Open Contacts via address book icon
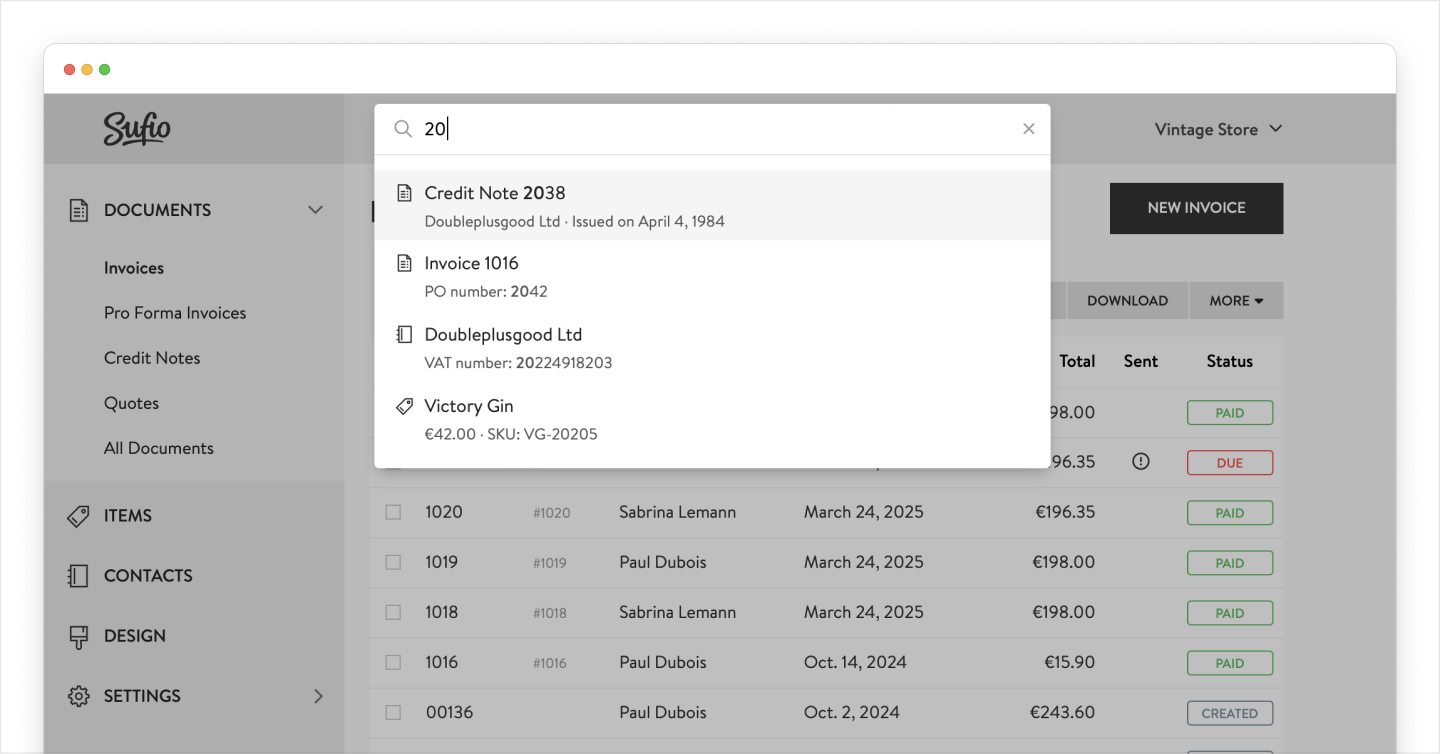Screen dimensions: 1440x754 pos(78,576)
